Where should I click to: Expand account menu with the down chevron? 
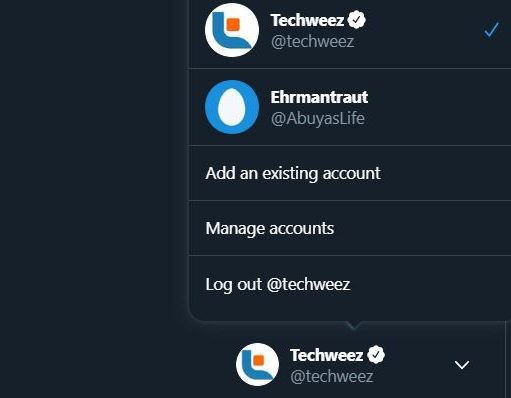[462, 365]
